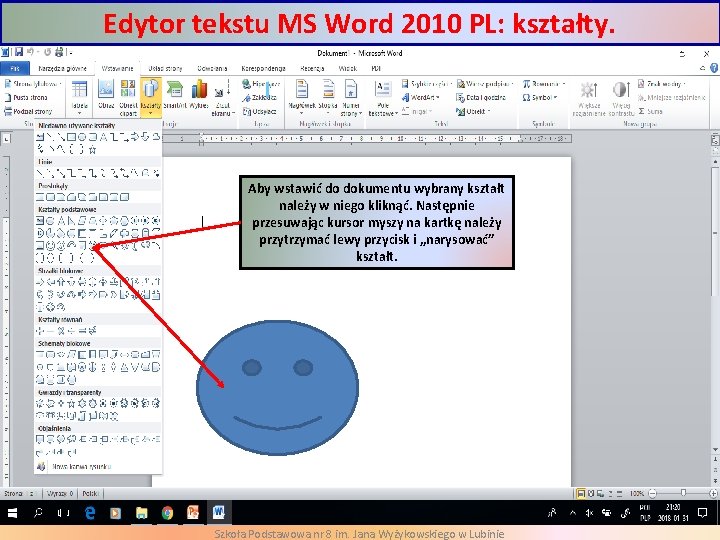Click the Undo arrow in quick access toolbar

click(30, 52)
